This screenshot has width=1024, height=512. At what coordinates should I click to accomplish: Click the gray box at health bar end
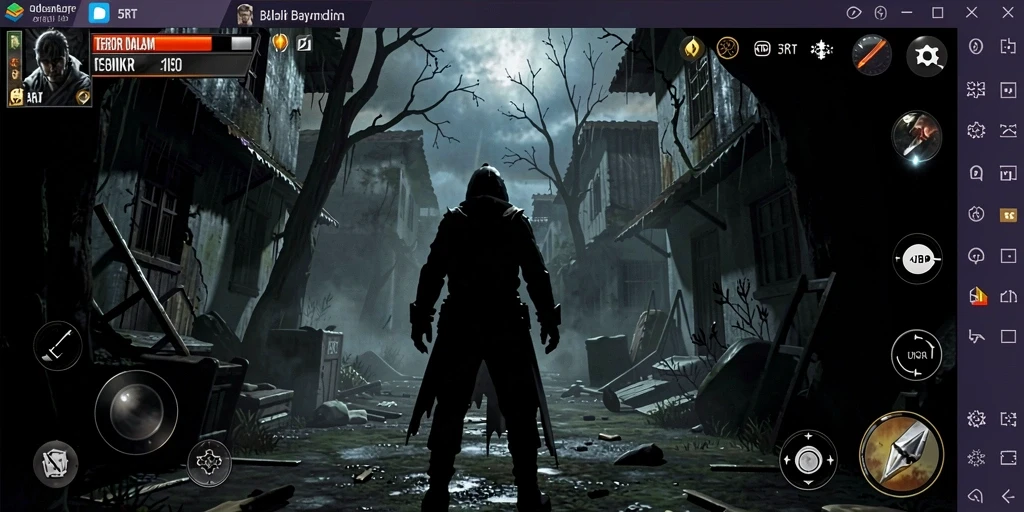[242, 44]
